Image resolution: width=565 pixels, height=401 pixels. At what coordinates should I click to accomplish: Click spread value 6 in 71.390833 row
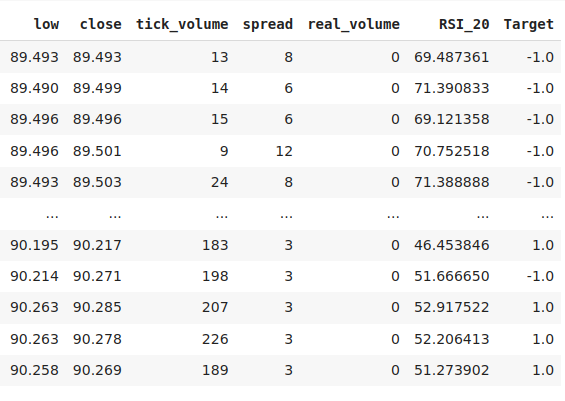click(x=289, y=88)
